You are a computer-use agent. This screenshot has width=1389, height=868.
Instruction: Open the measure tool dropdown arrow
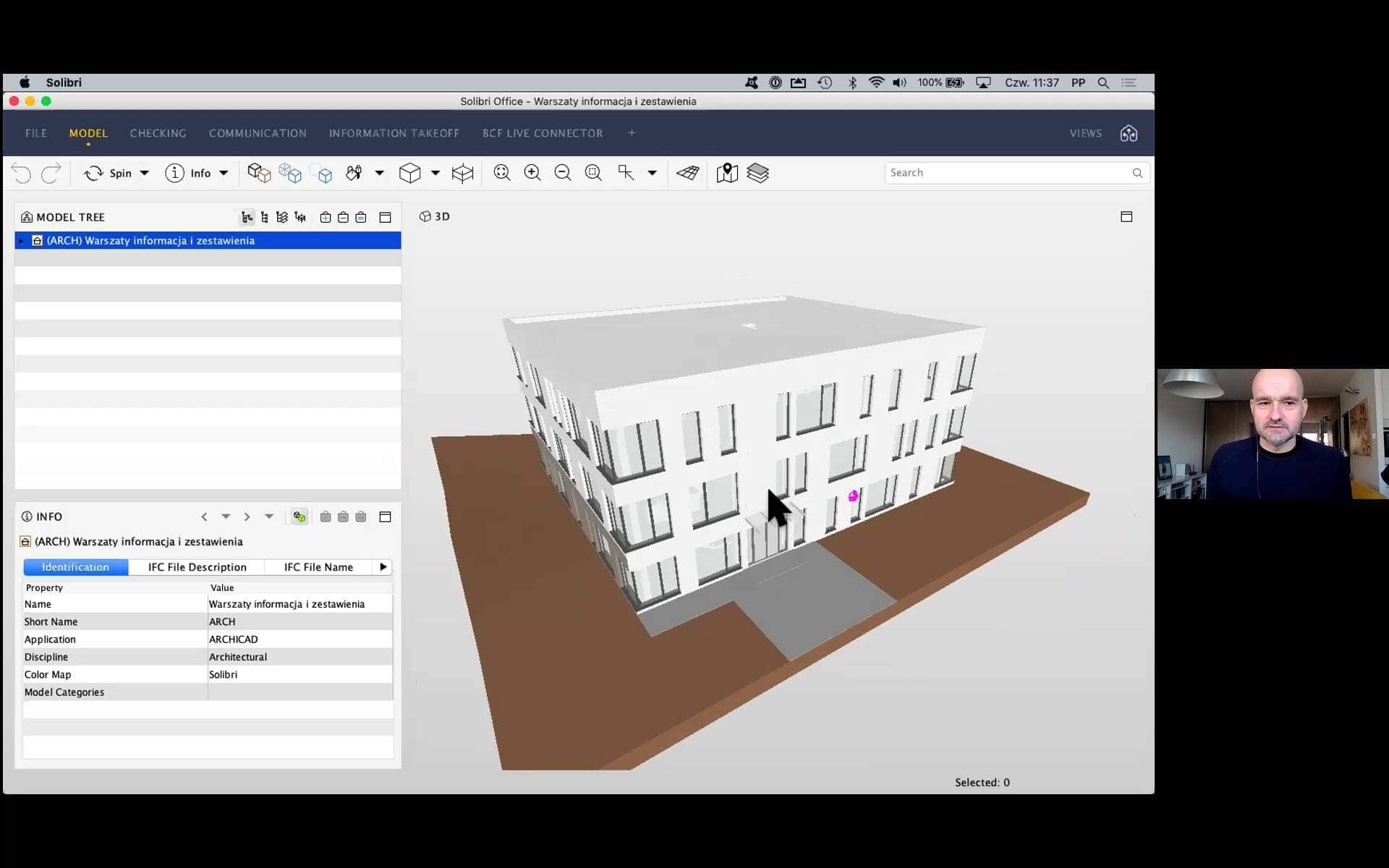pos(653,174)
